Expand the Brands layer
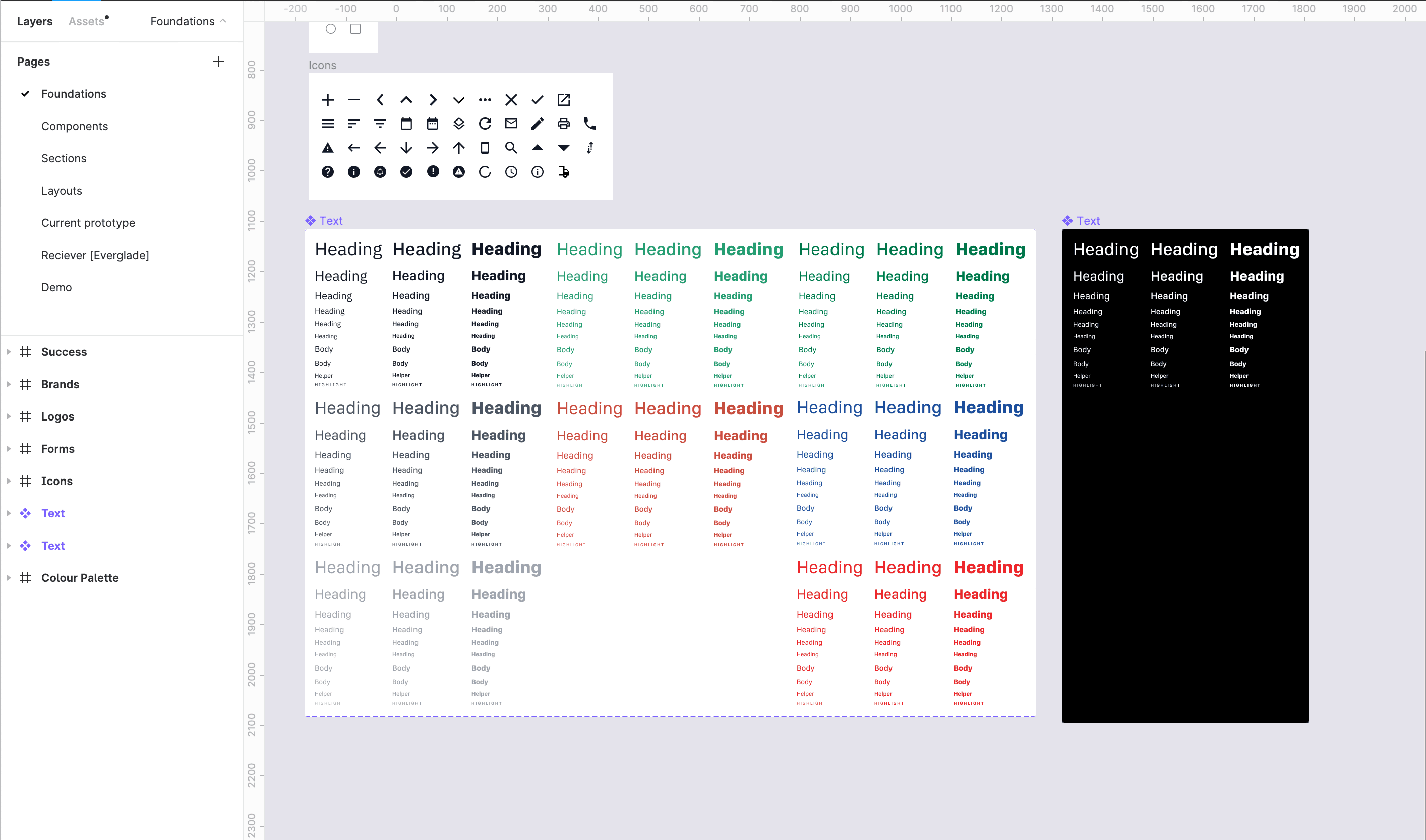Viewport: 1426px width, 840px height. tap(9, 384)
